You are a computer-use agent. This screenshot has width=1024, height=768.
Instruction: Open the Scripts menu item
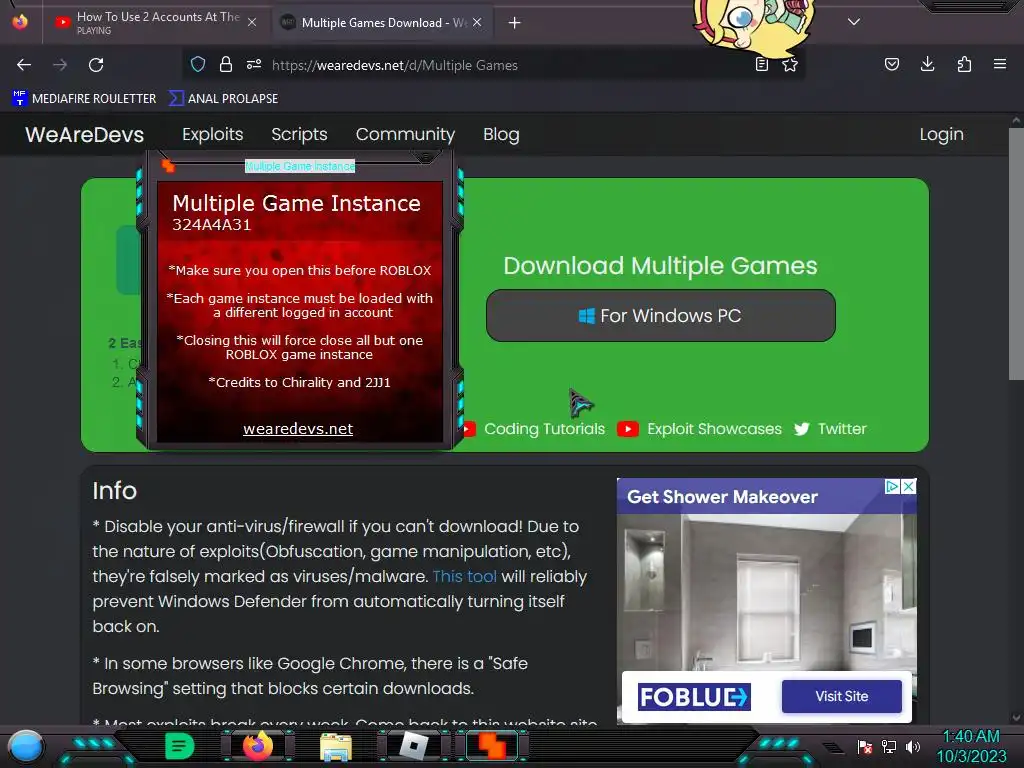click(299, 135)
